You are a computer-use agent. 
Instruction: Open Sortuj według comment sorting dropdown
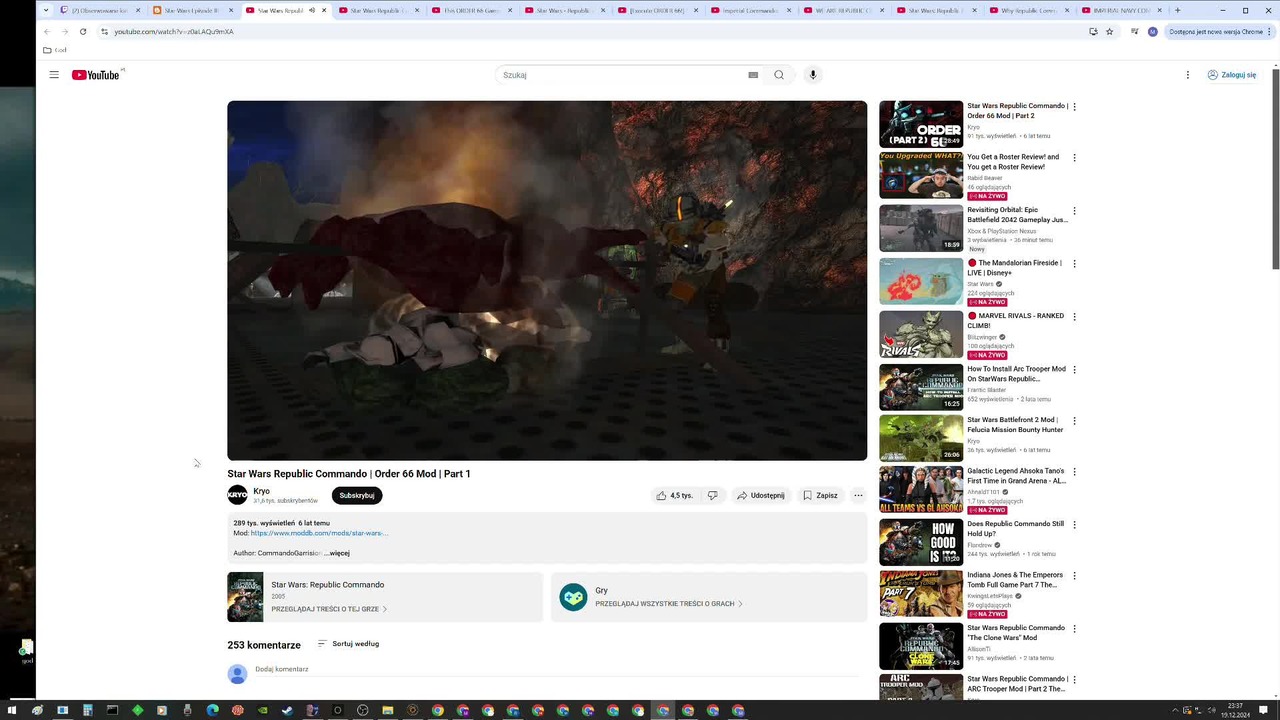click(x=348, y=644)
